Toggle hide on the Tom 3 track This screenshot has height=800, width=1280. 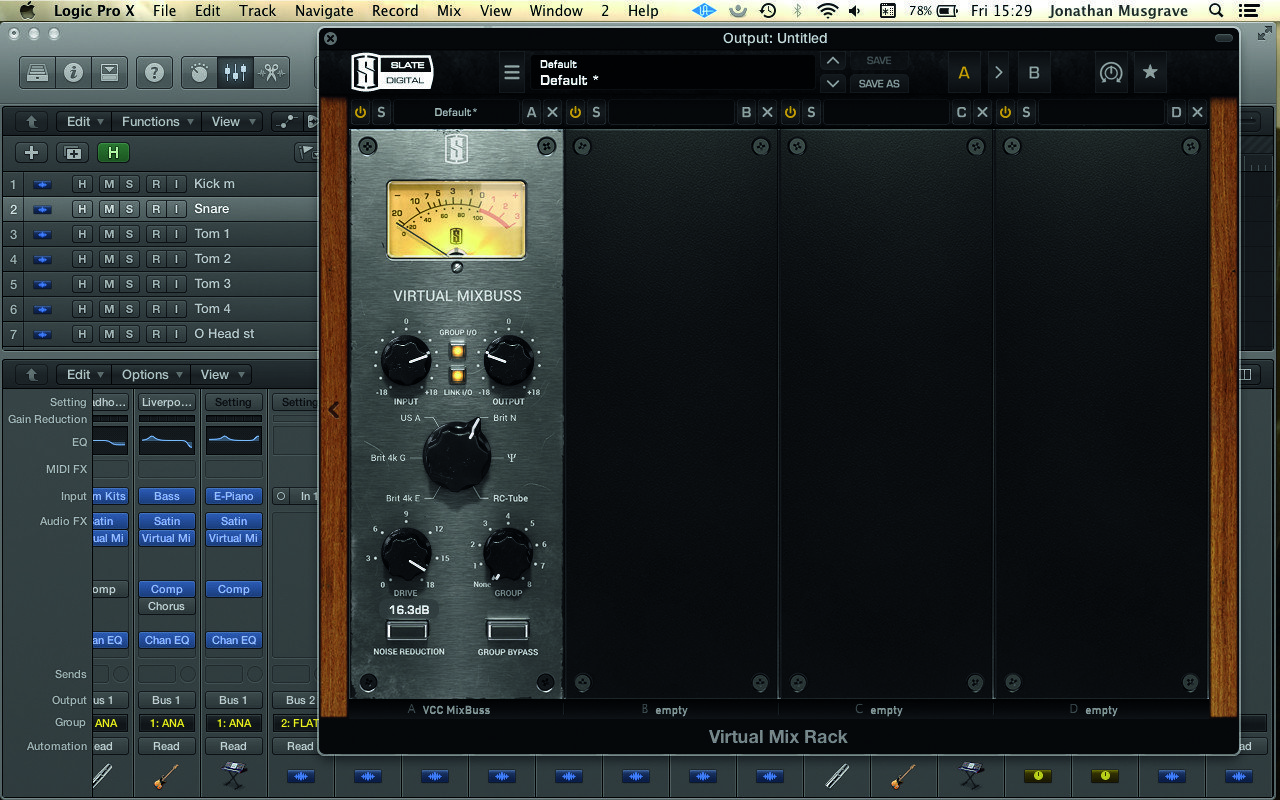coord(83,284)
